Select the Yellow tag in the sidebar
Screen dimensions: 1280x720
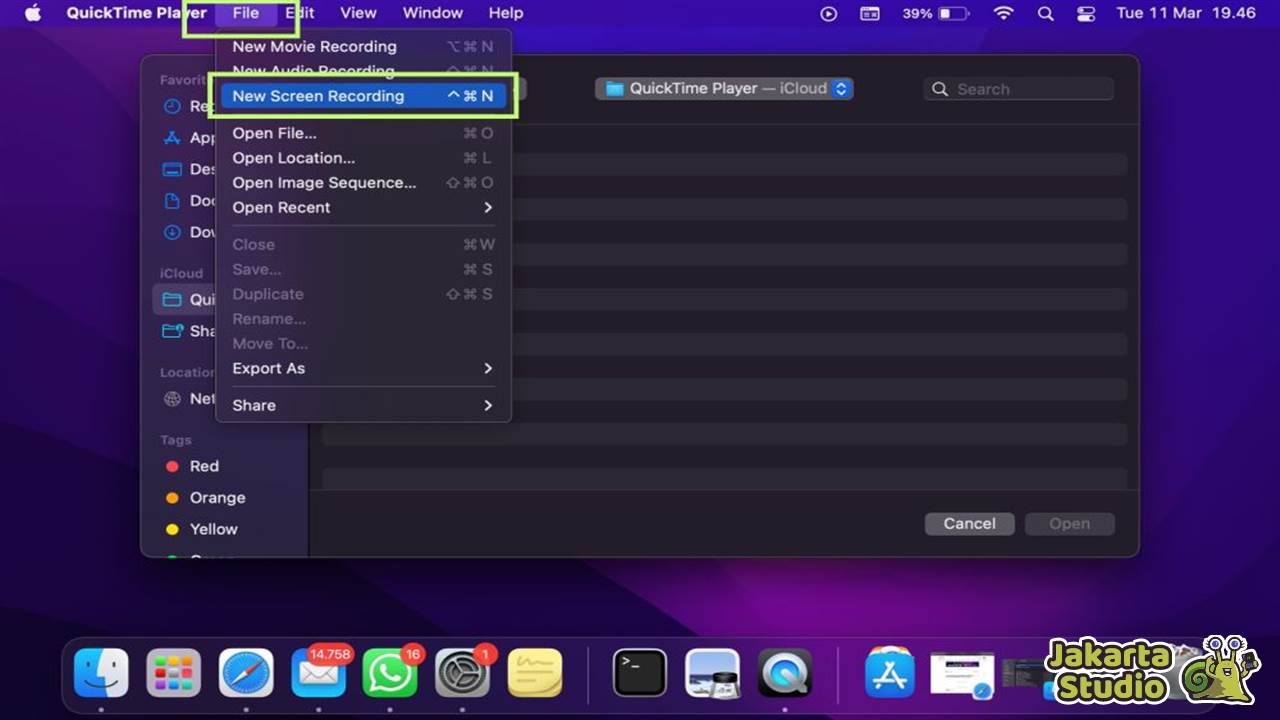tap(214, 529)
